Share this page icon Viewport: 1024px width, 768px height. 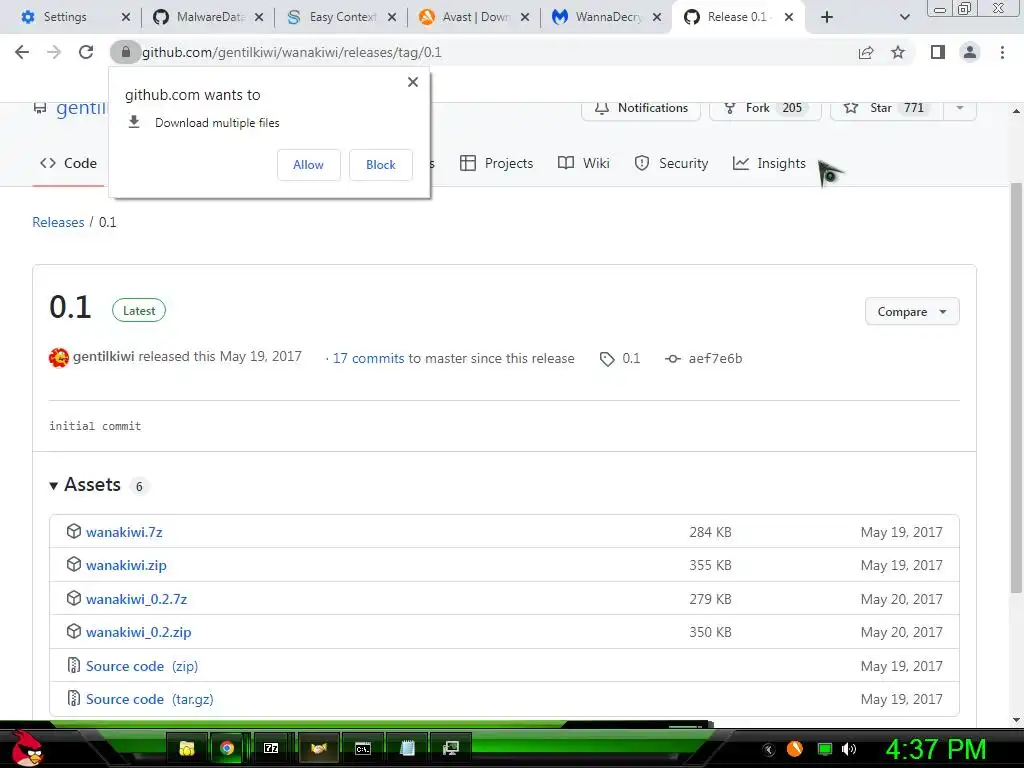(866, 52)
